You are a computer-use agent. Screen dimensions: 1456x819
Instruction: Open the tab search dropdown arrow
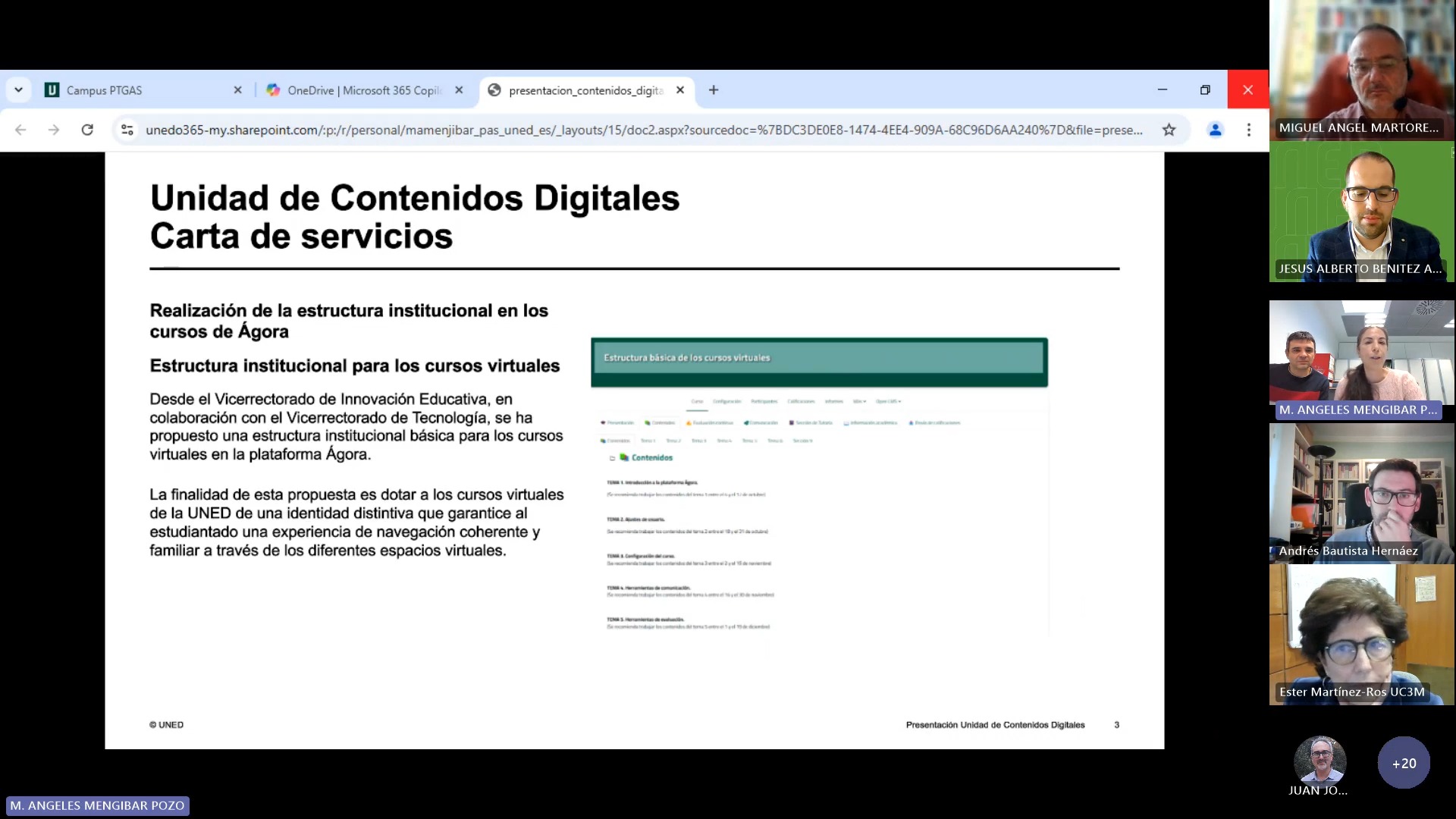(x=18, y=90)
